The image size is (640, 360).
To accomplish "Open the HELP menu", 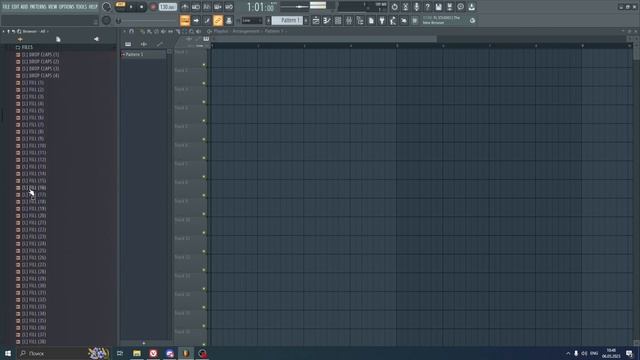I will 93,7.
